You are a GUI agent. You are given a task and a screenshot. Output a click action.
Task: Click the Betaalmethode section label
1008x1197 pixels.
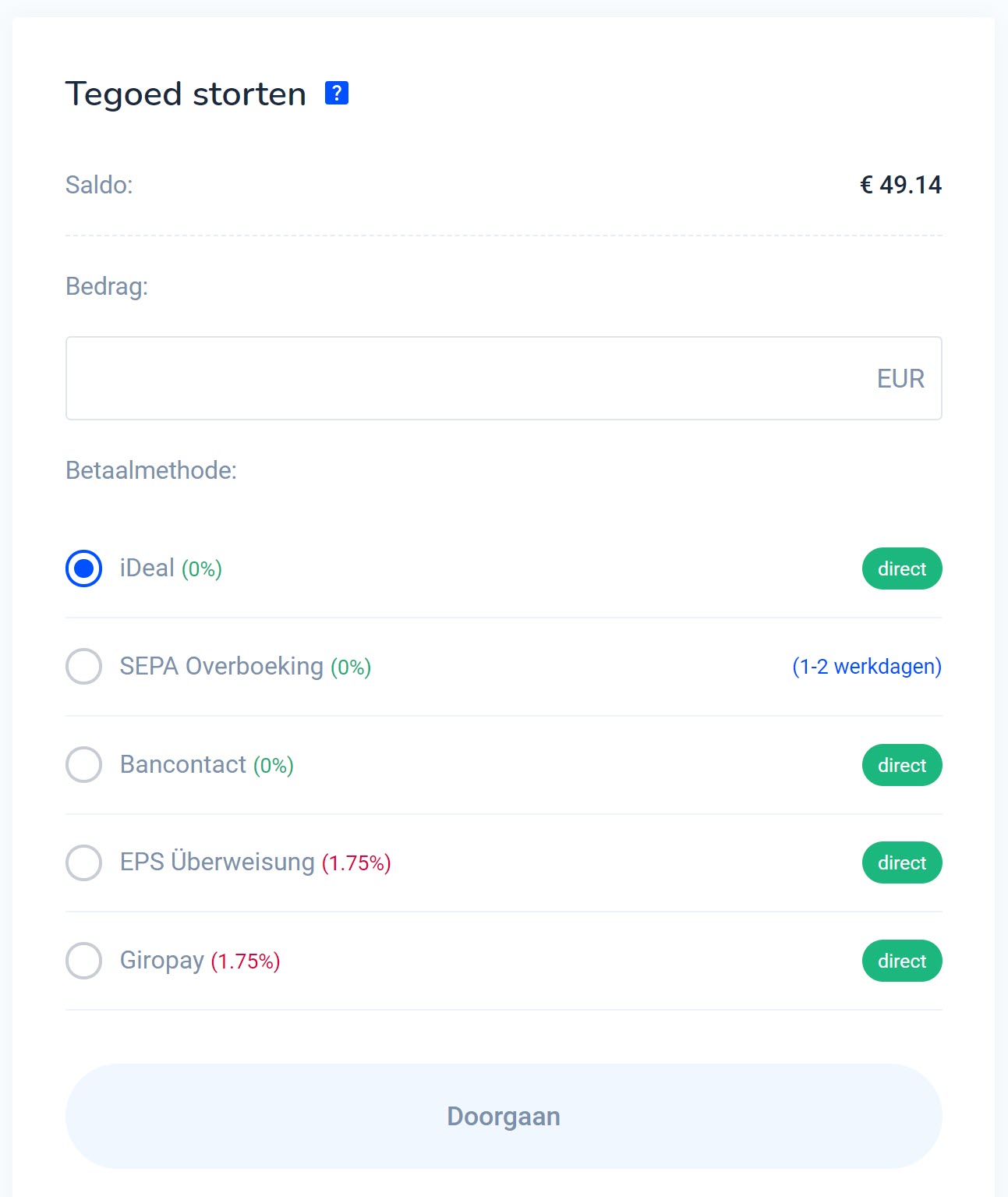click(150, 470)
